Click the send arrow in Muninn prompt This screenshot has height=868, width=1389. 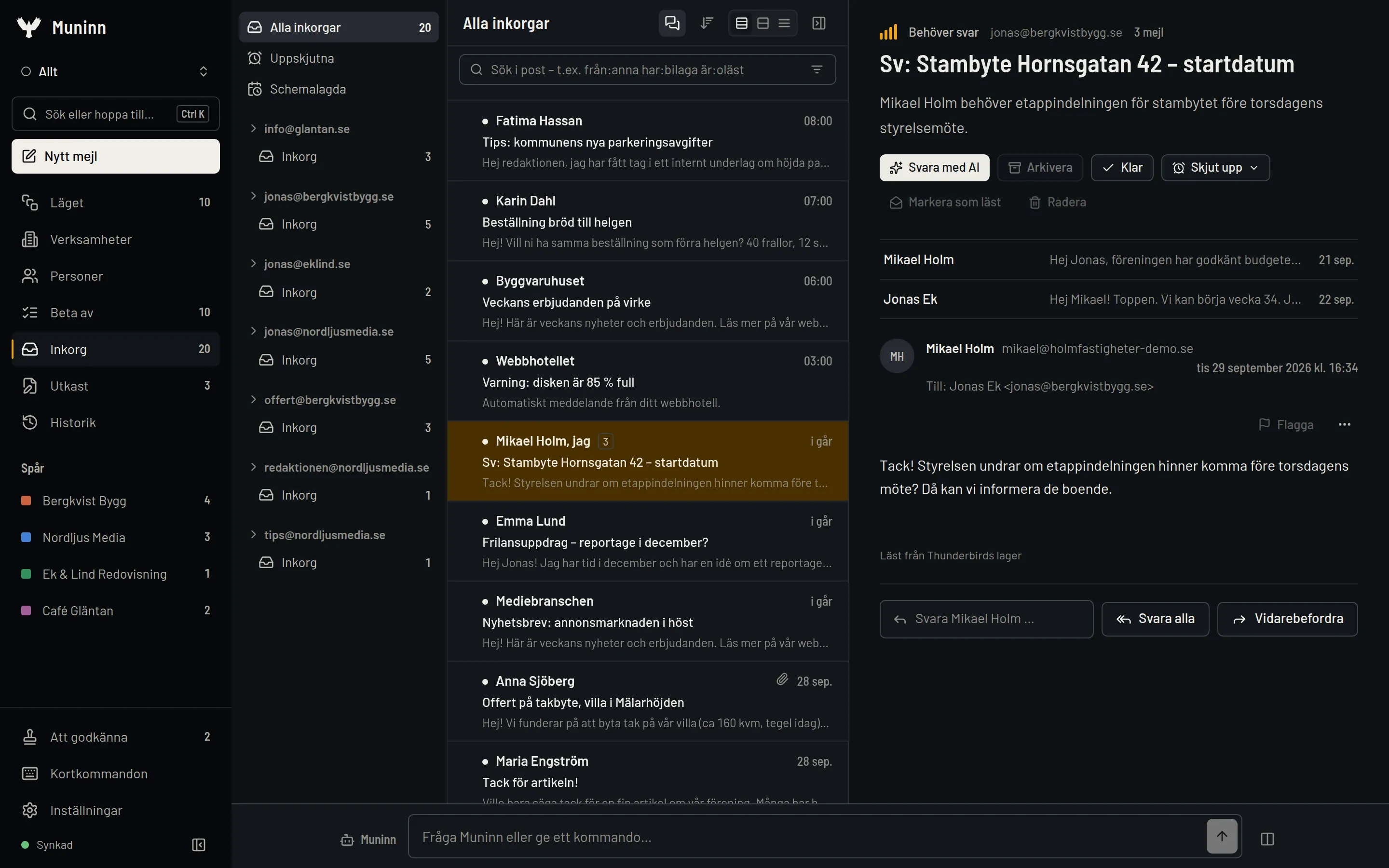[1221, 836]
